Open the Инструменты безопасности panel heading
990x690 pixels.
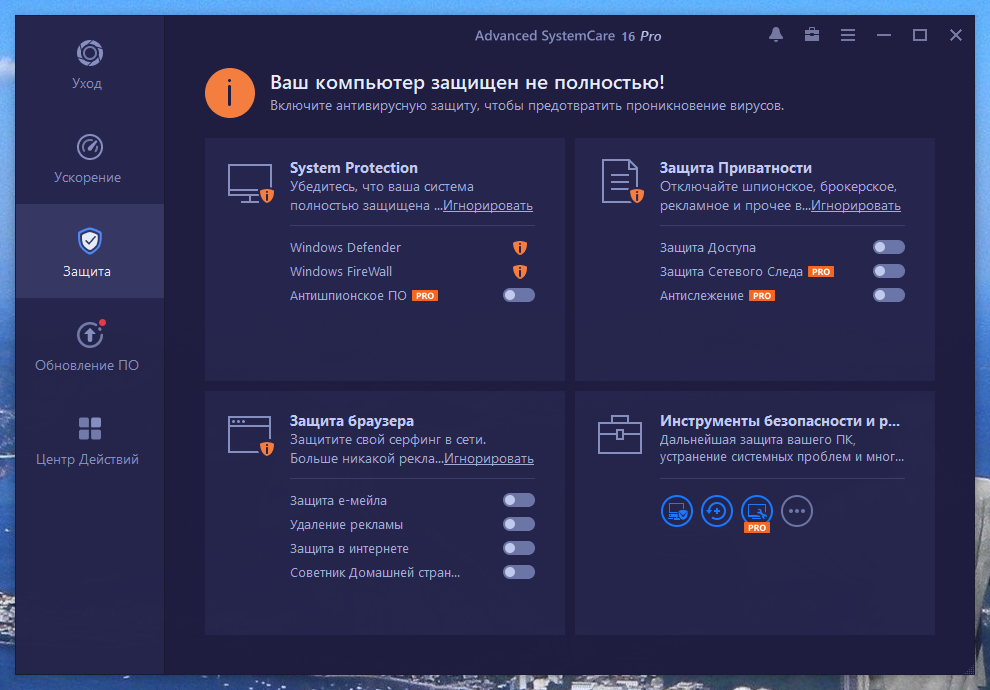tap(780, 420)
